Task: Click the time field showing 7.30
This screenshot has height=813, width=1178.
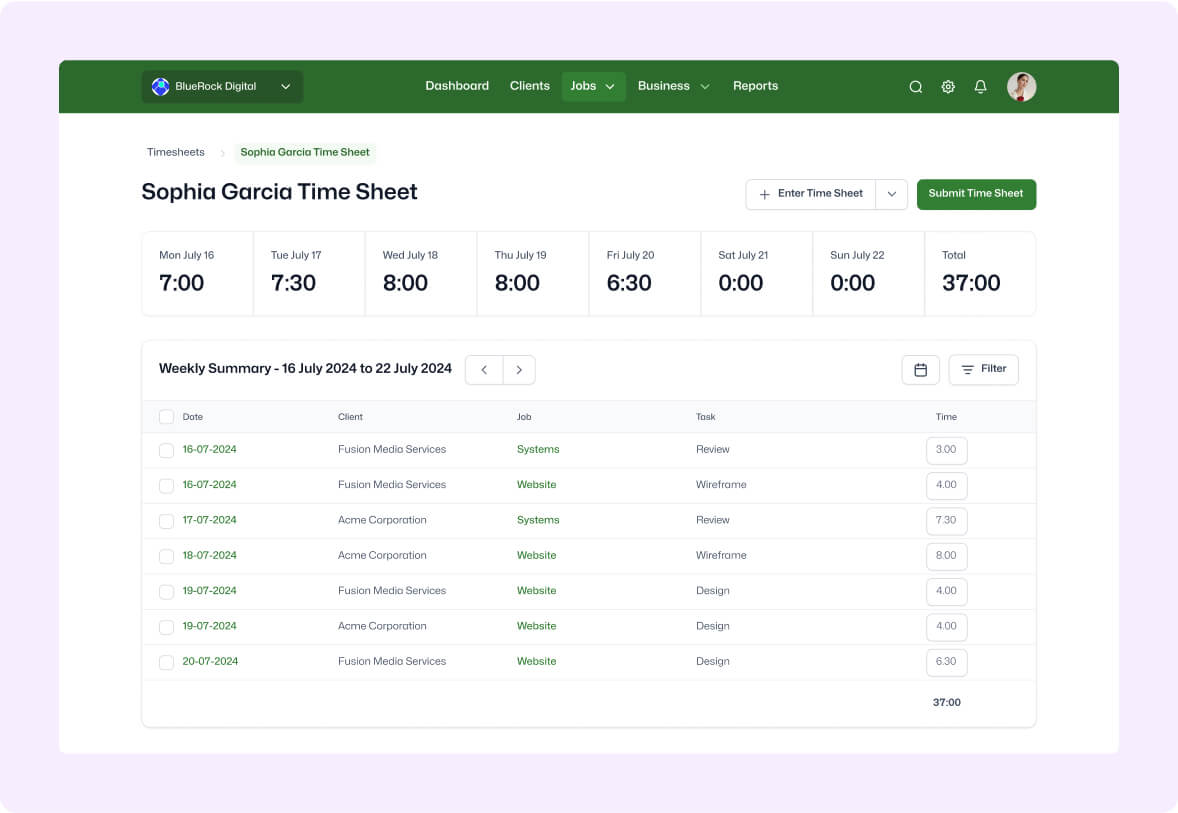Action: [946, 520]
